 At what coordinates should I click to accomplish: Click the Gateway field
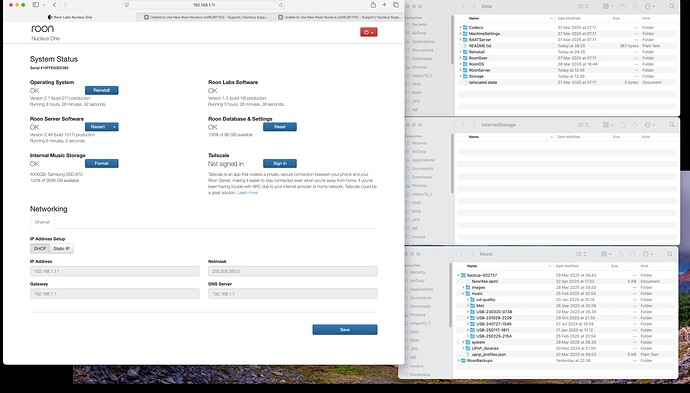click(114, 294)
